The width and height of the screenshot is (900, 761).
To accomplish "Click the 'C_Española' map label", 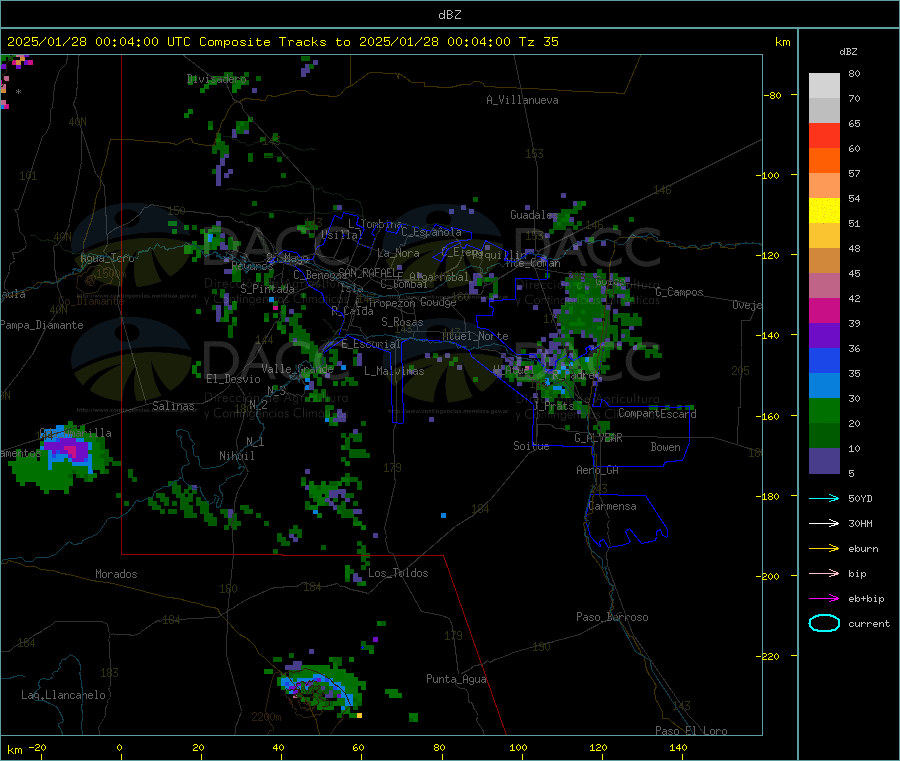I will pos(431,232).
